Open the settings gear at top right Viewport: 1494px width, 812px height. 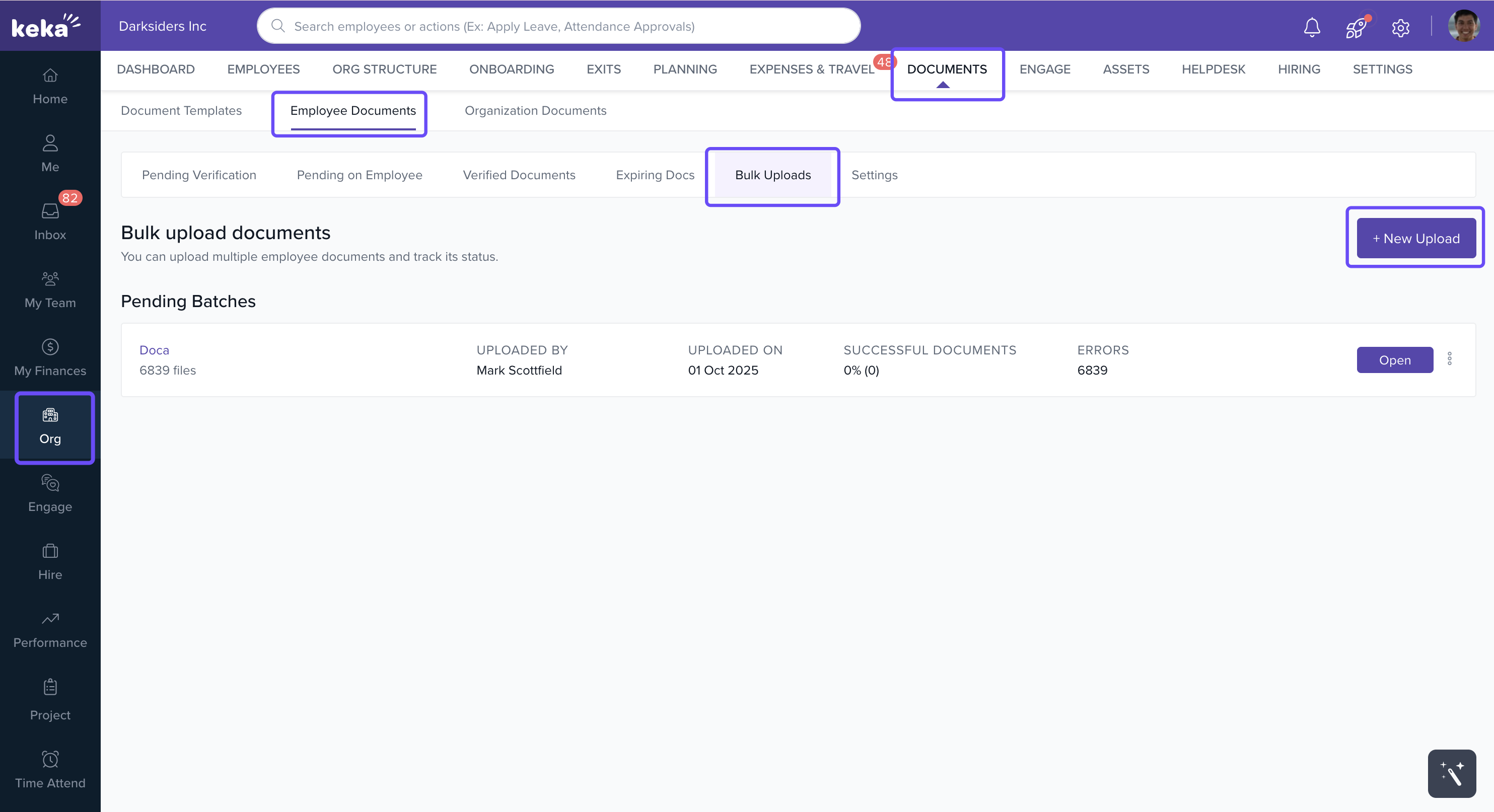(1400, 27)
